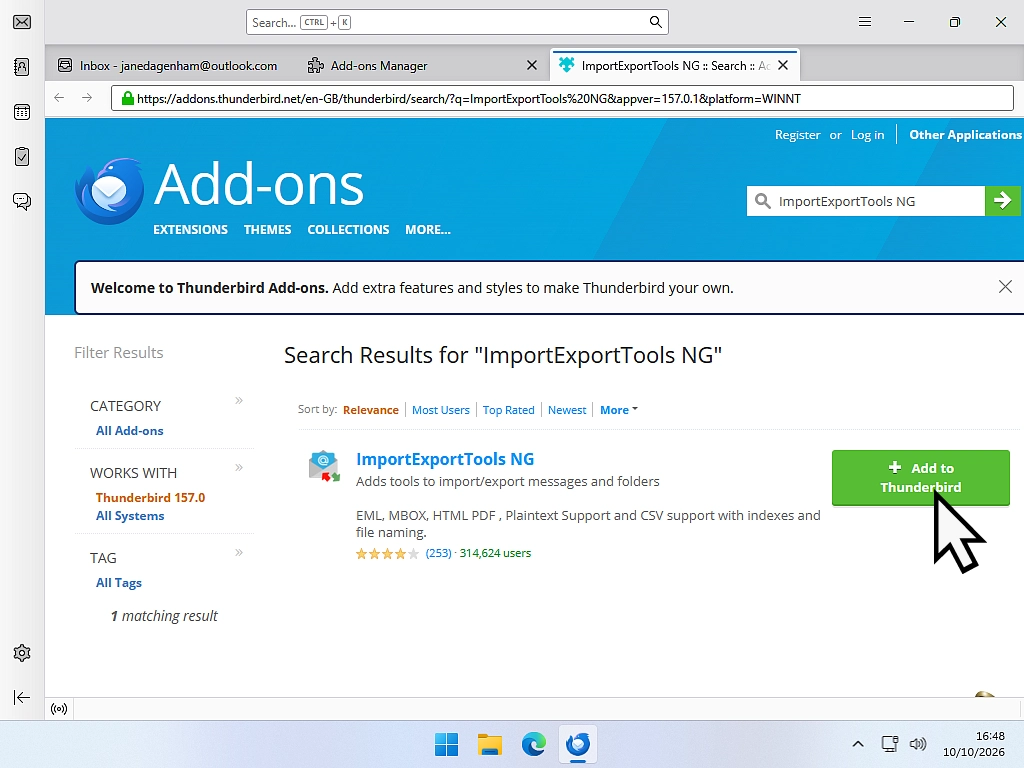The image size is (1024, 768).
Task: Open the More sort options dropdown
Action: tap(618, 410)
